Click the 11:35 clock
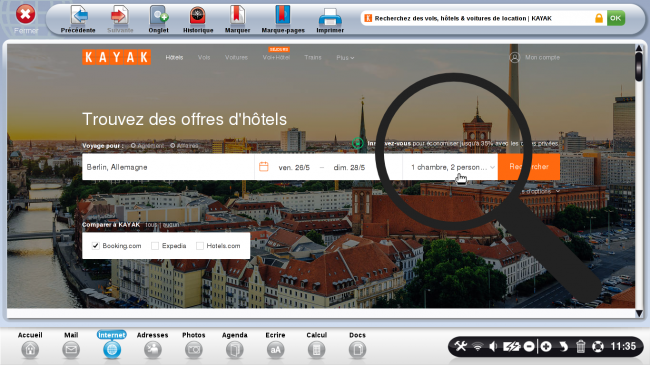This screenshot has width=650, height=365. pos(623,346)
